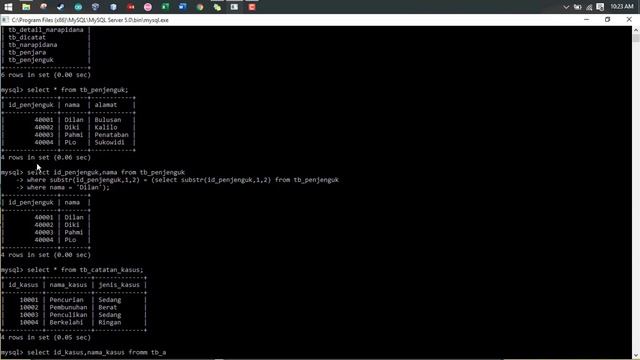640x360 pixels.
Task: Click the Ringan case type cell
Action: (x=110, y=322)
